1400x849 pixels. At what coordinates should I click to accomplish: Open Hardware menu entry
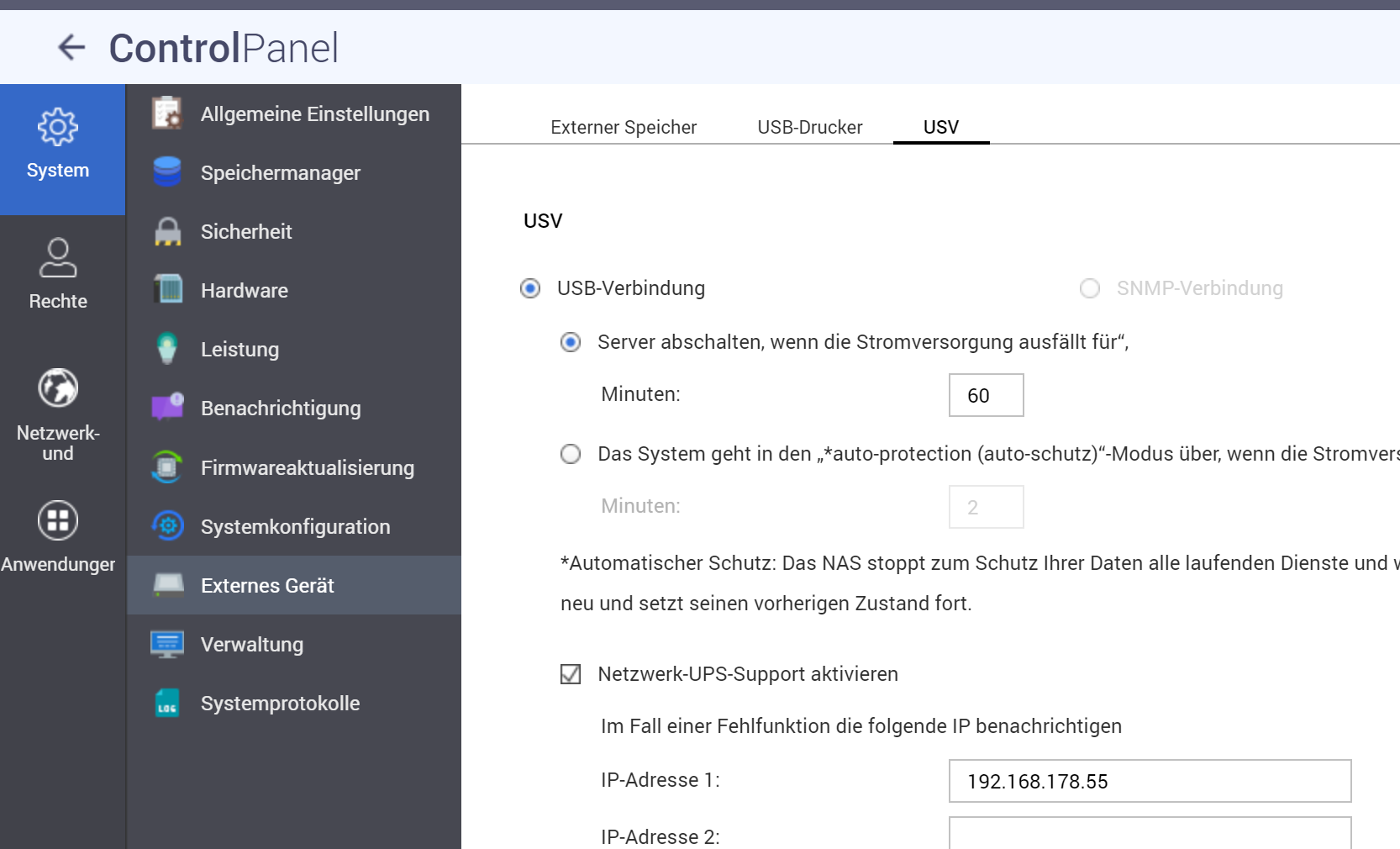(x=294, y=290)
